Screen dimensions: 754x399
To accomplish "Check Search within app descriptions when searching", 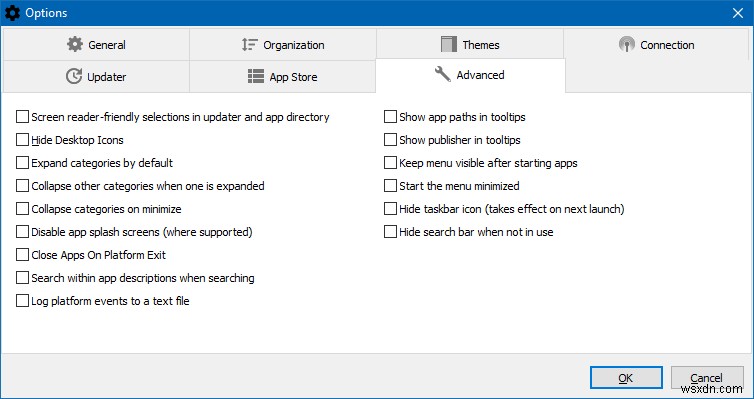I will 22,278.
